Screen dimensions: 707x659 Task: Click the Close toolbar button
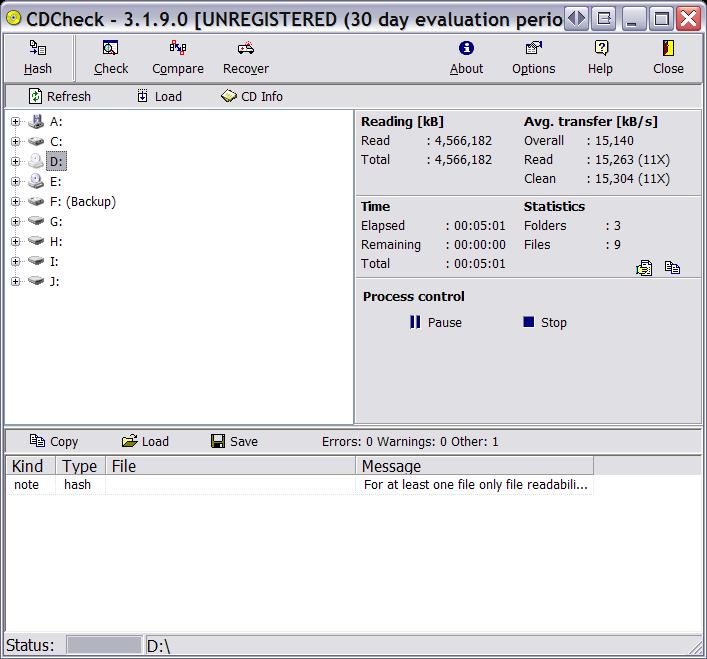pyautogui.click(x=668, y=57)
